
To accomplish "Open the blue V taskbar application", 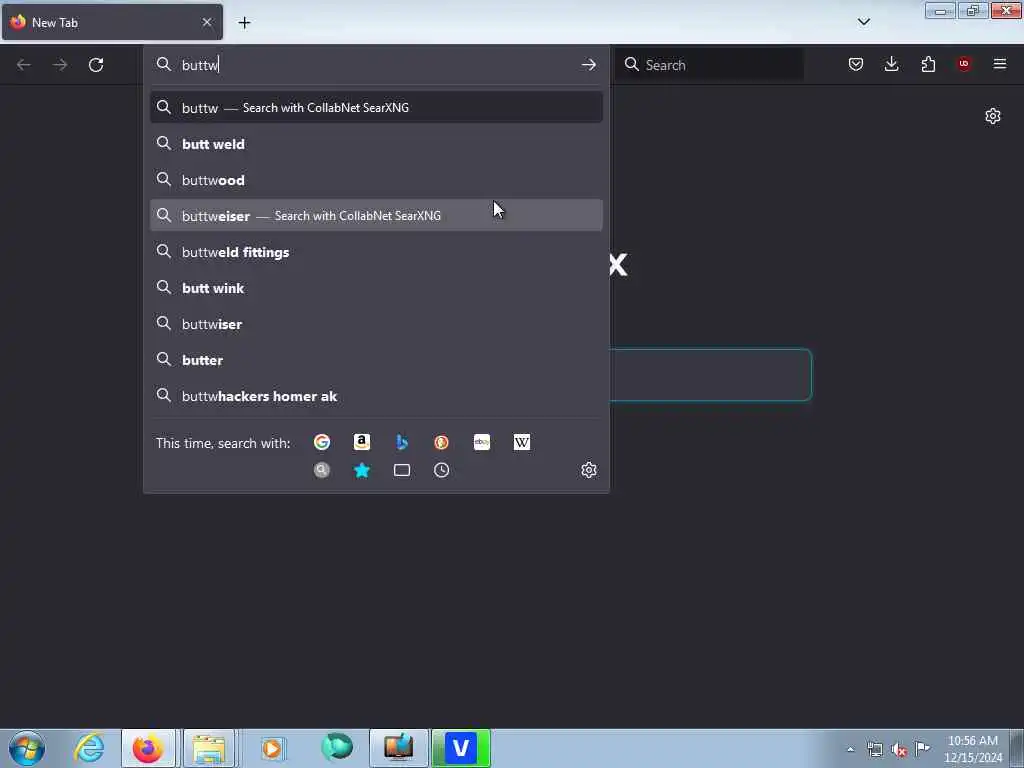I will click(x=461, y=748).
